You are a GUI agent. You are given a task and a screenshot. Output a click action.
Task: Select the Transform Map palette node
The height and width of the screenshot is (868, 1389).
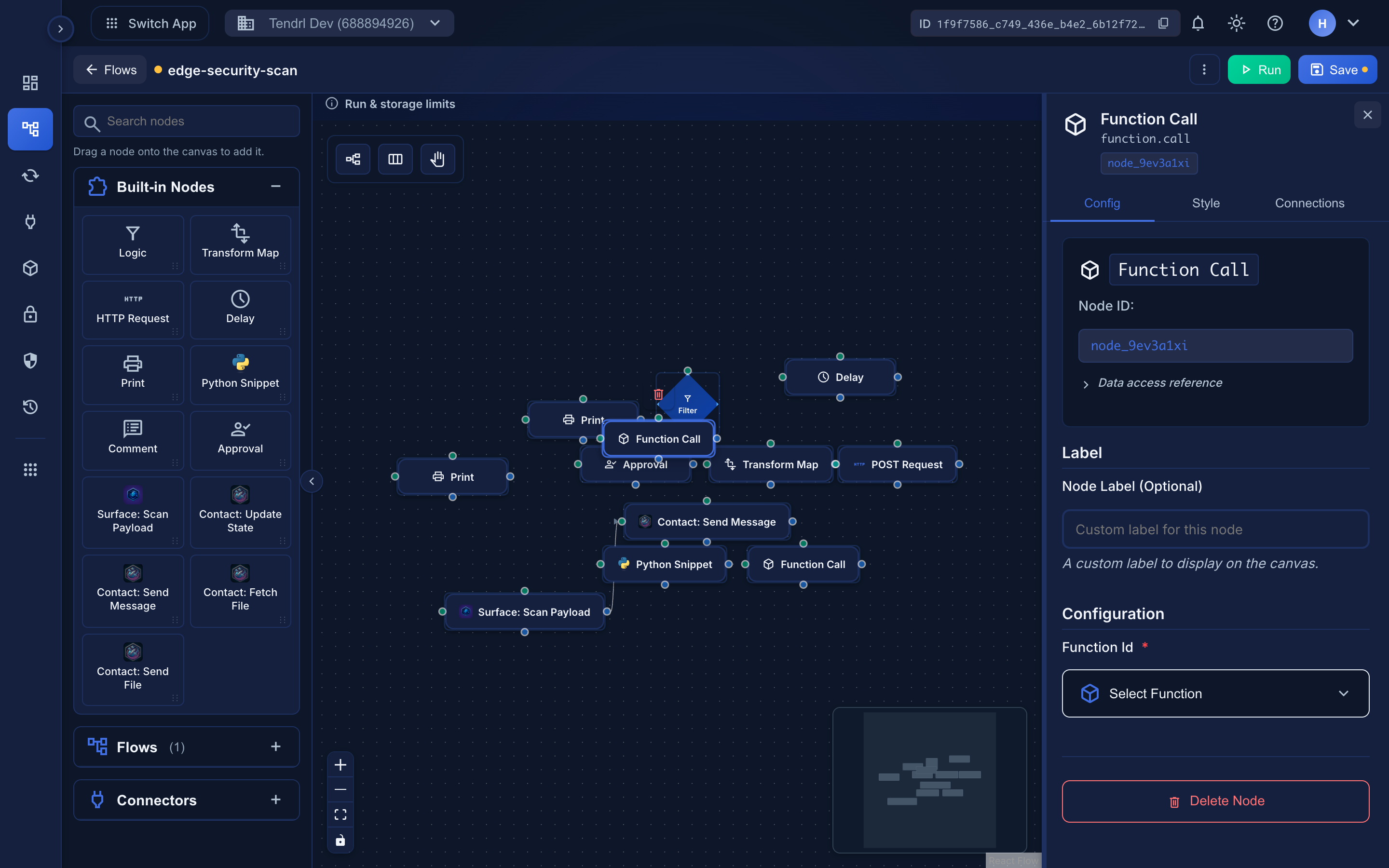tap(240, 244)
